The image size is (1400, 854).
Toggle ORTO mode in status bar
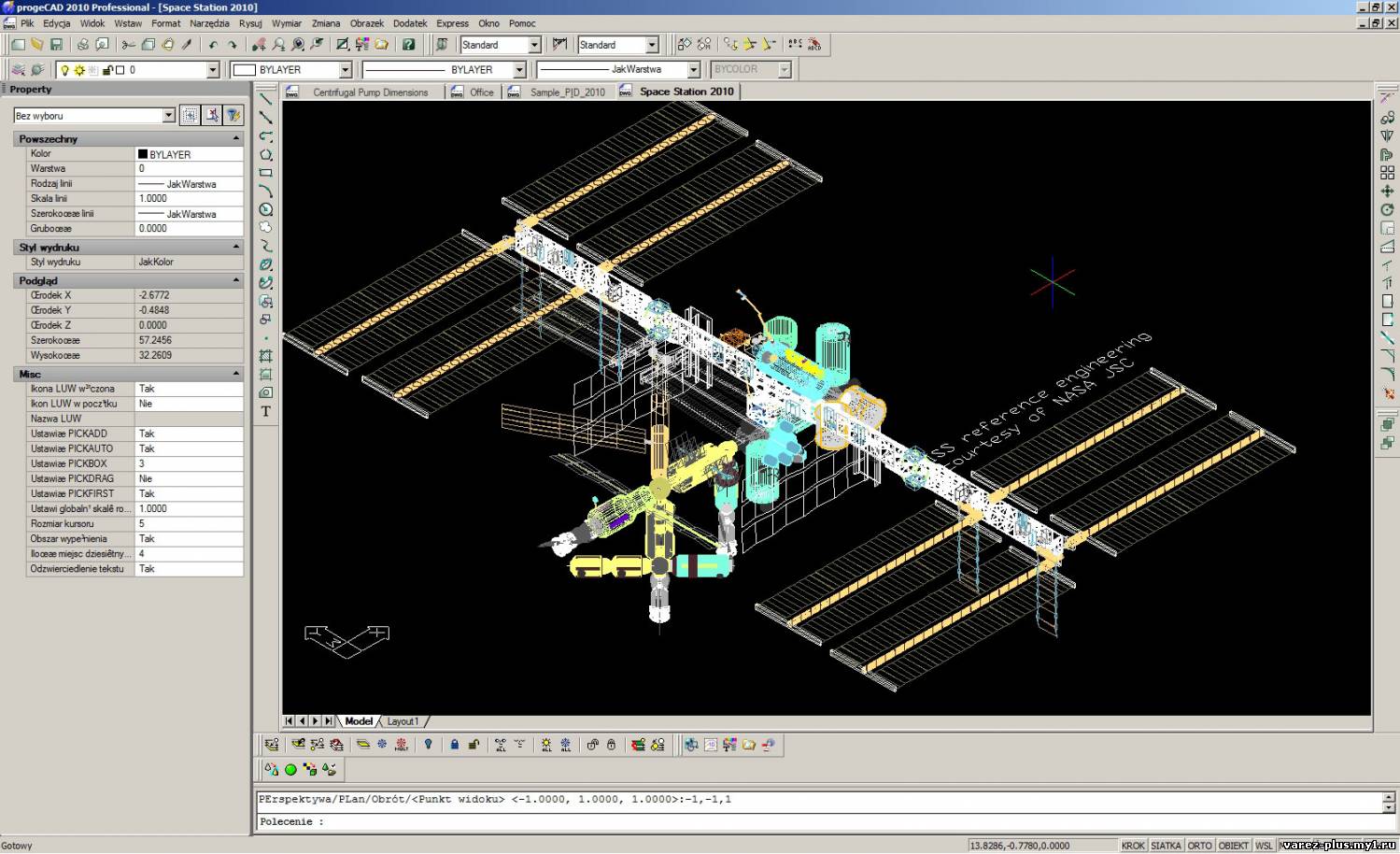1199,846
